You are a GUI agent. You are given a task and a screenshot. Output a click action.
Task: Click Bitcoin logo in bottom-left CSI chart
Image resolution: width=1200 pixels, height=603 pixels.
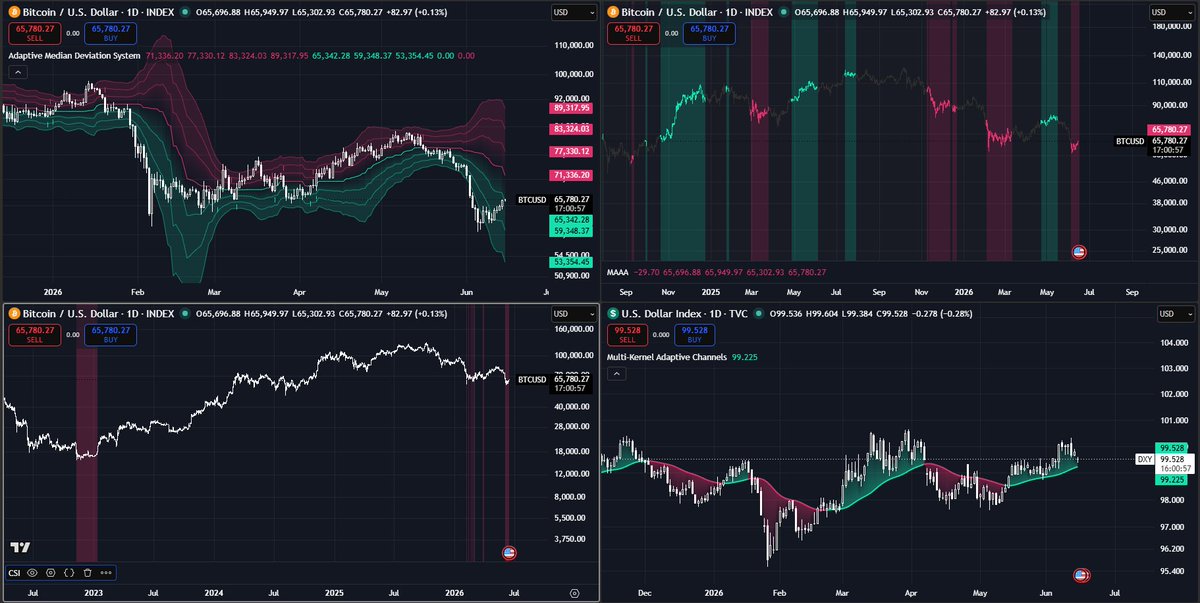(x=15, y=314)
